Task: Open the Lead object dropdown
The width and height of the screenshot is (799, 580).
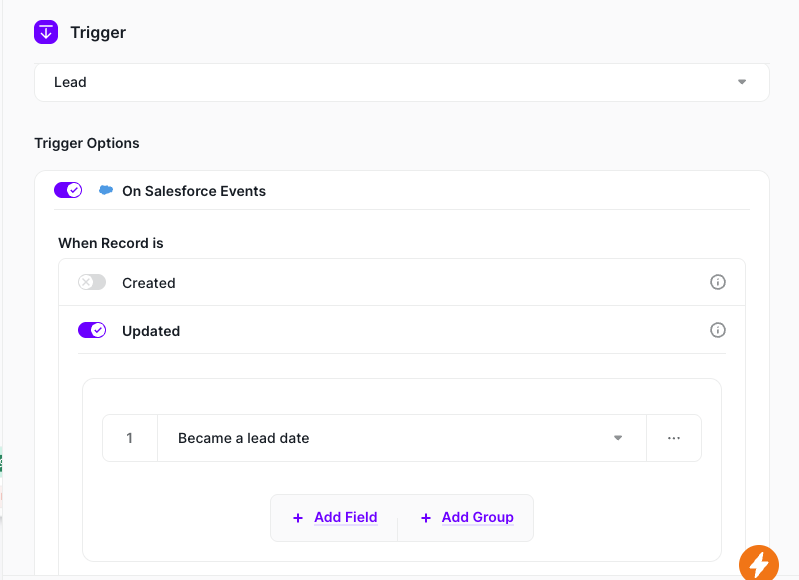Action: pyautogui.click(x=400, y=82)
